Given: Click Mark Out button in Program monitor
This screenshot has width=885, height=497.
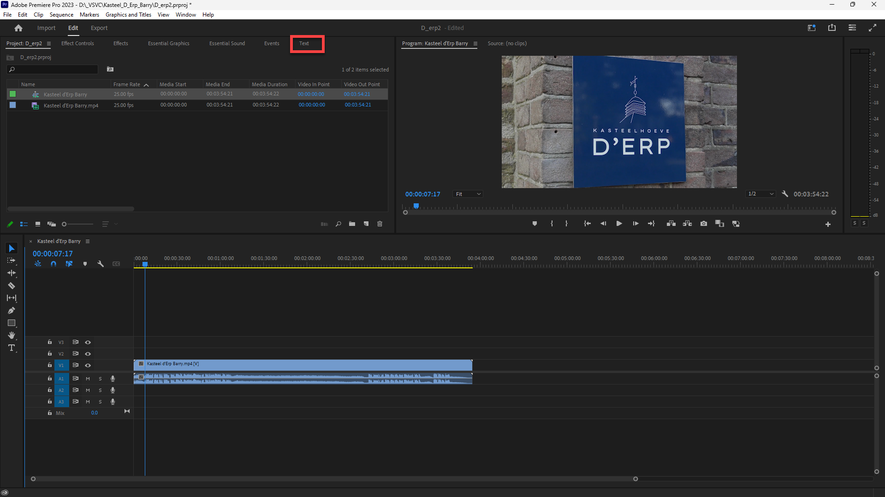Looking at the screenshot, I should pos(567,223).
